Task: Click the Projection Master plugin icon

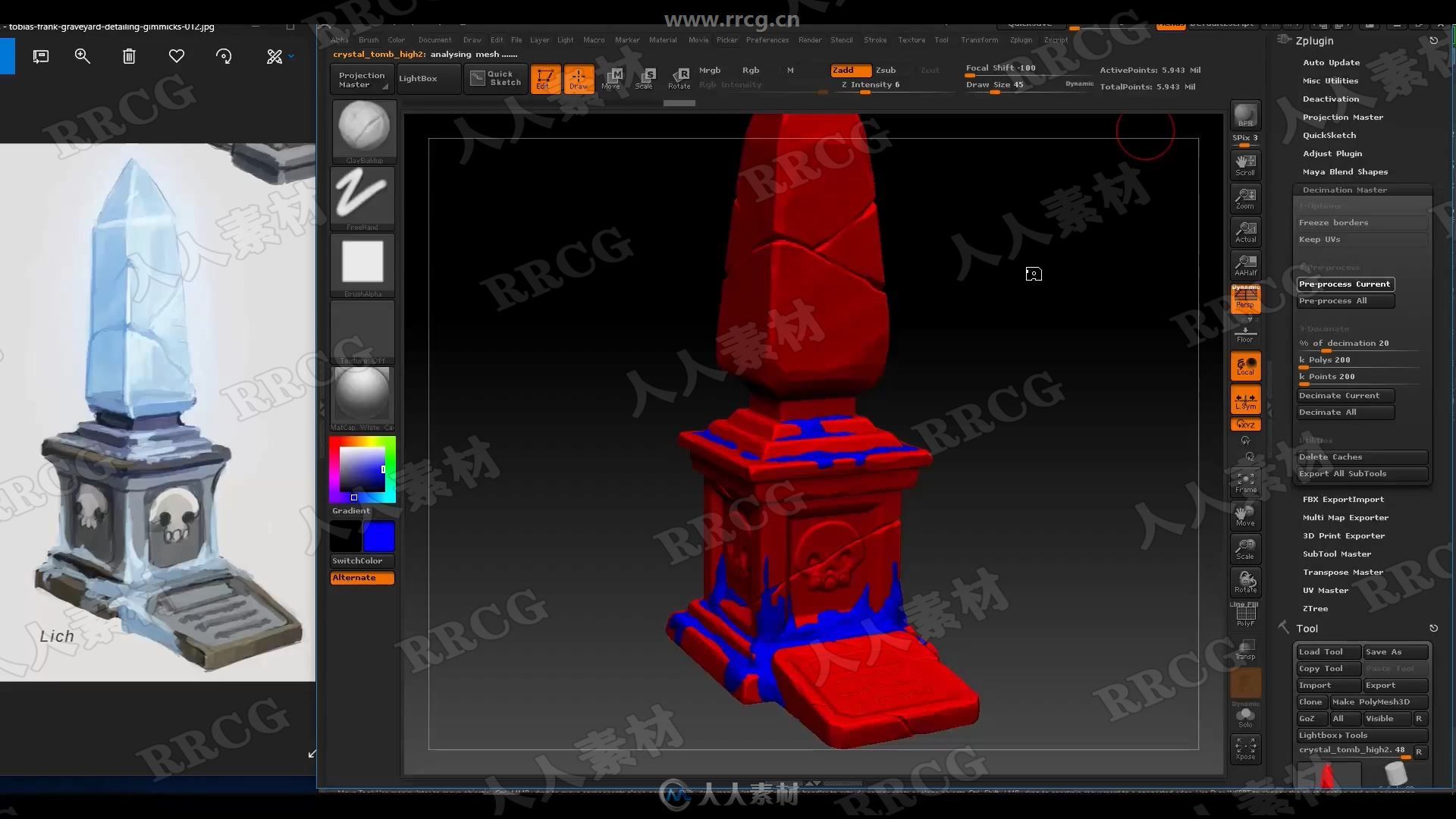Action: click(x=362, y=78)
